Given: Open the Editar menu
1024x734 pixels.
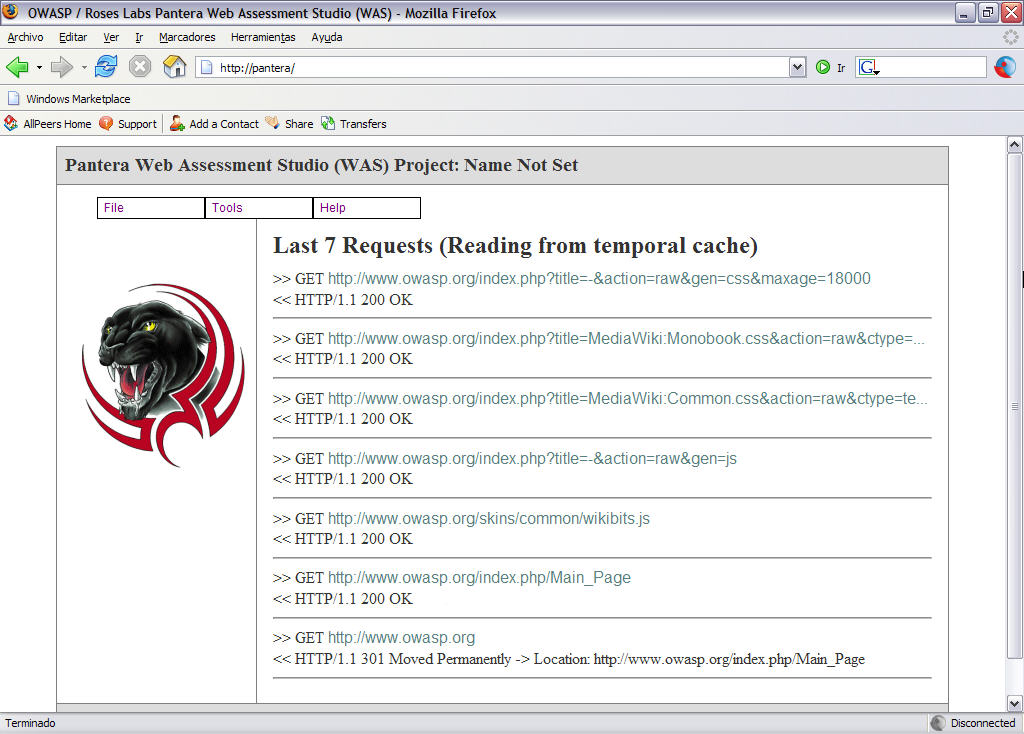Looking at the screenshot, I should 72,37.
